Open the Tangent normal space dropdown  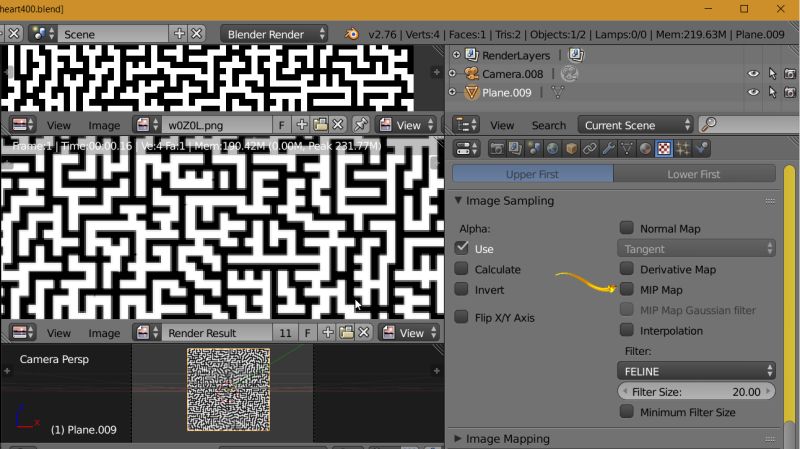(x=696, y=249)
